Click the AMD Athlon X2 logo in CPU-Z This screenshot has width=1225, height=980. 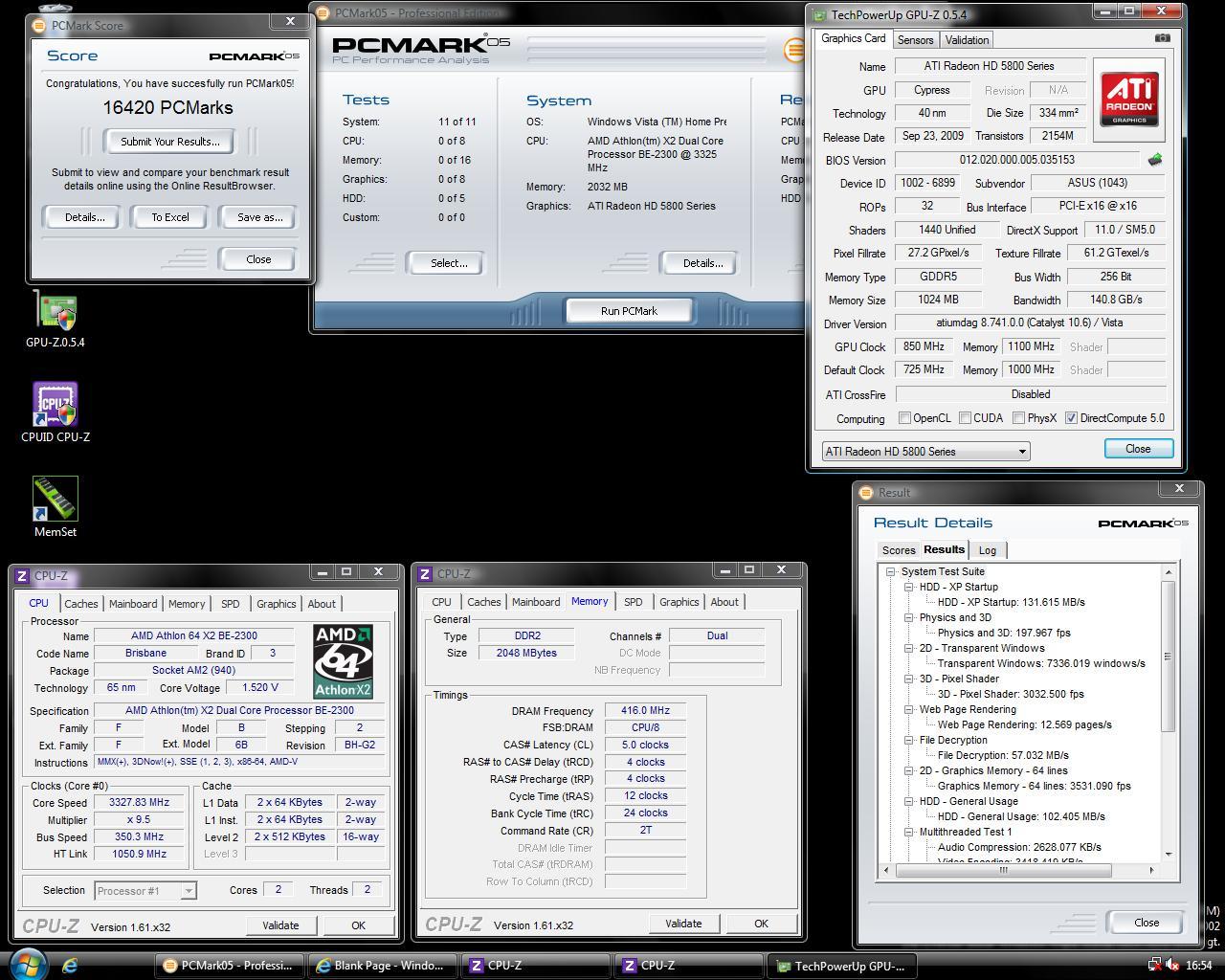click(343, 661)
